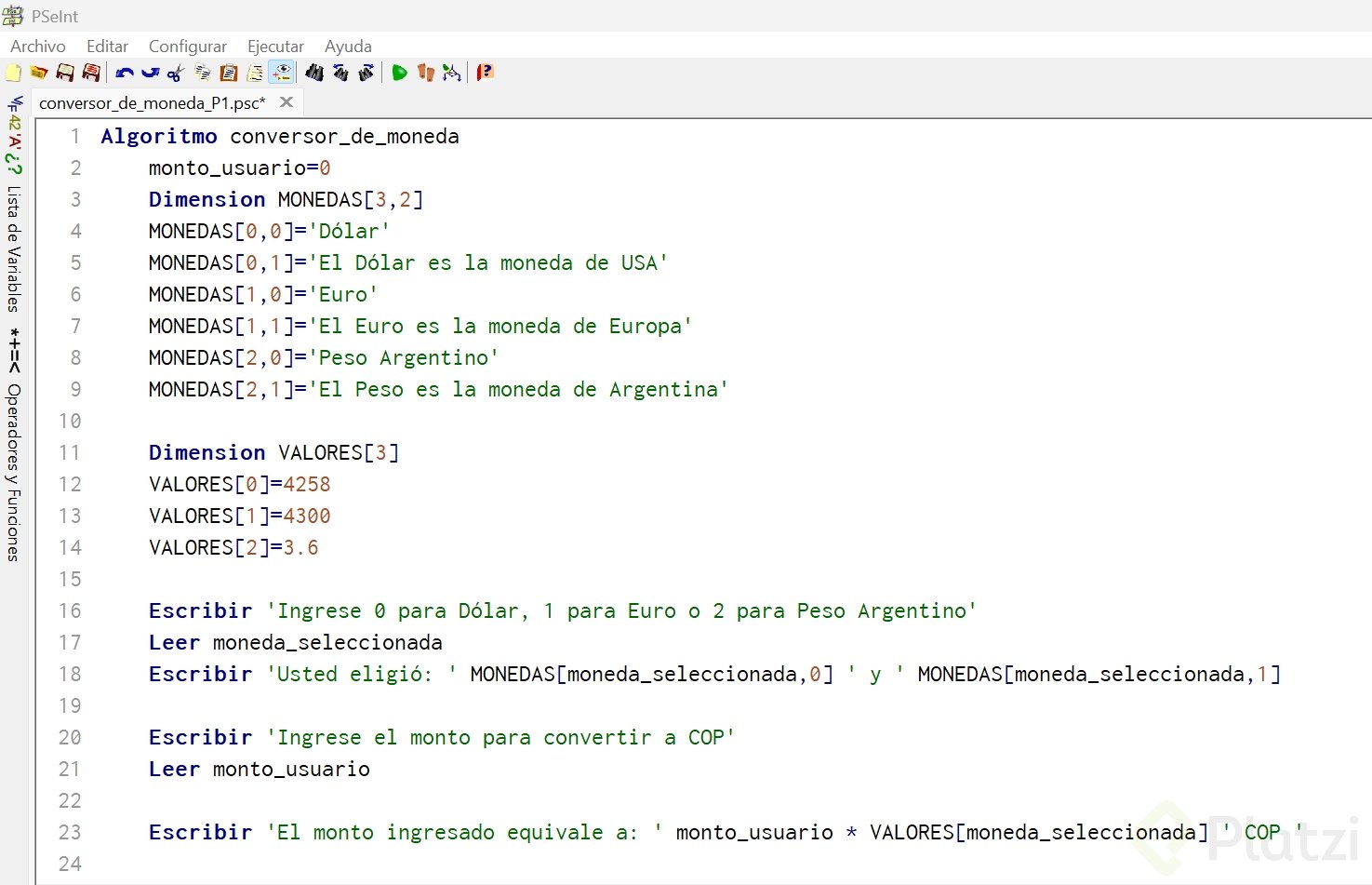Click line number 1 in the gutter
1372x885 pixels.
coord(75,137)
